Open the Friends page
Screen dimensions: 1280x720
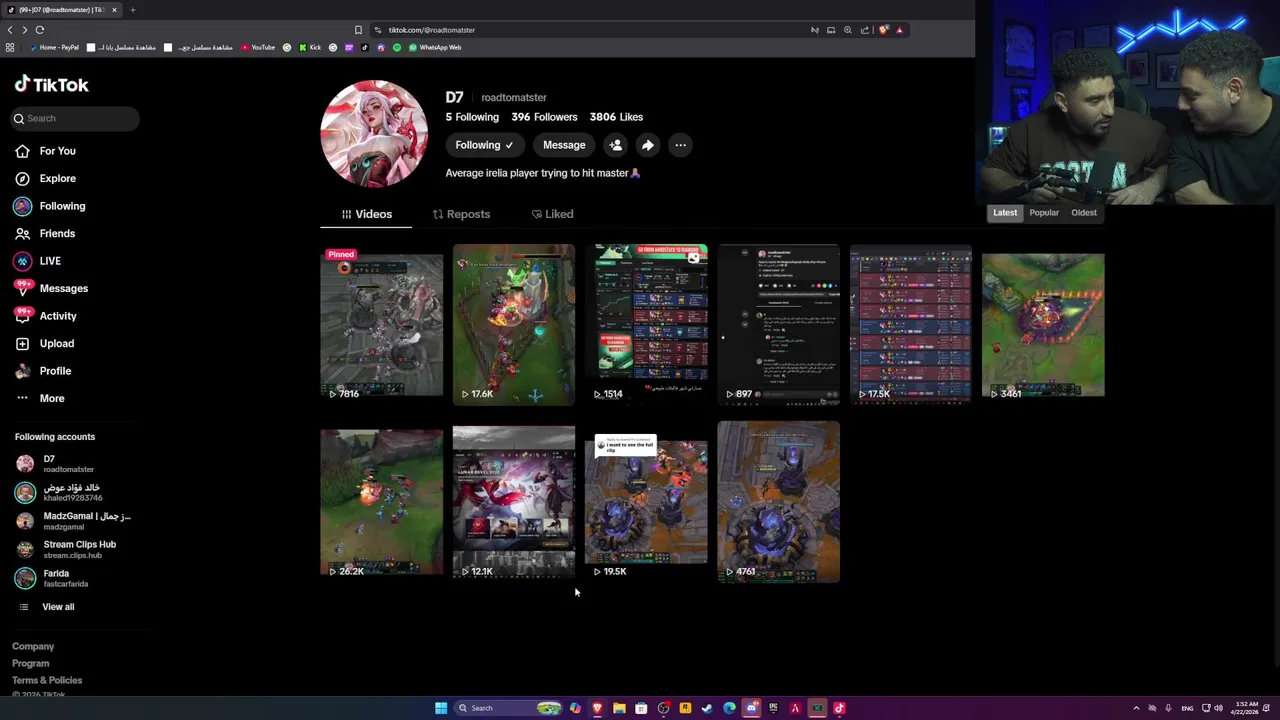[45, 233]
